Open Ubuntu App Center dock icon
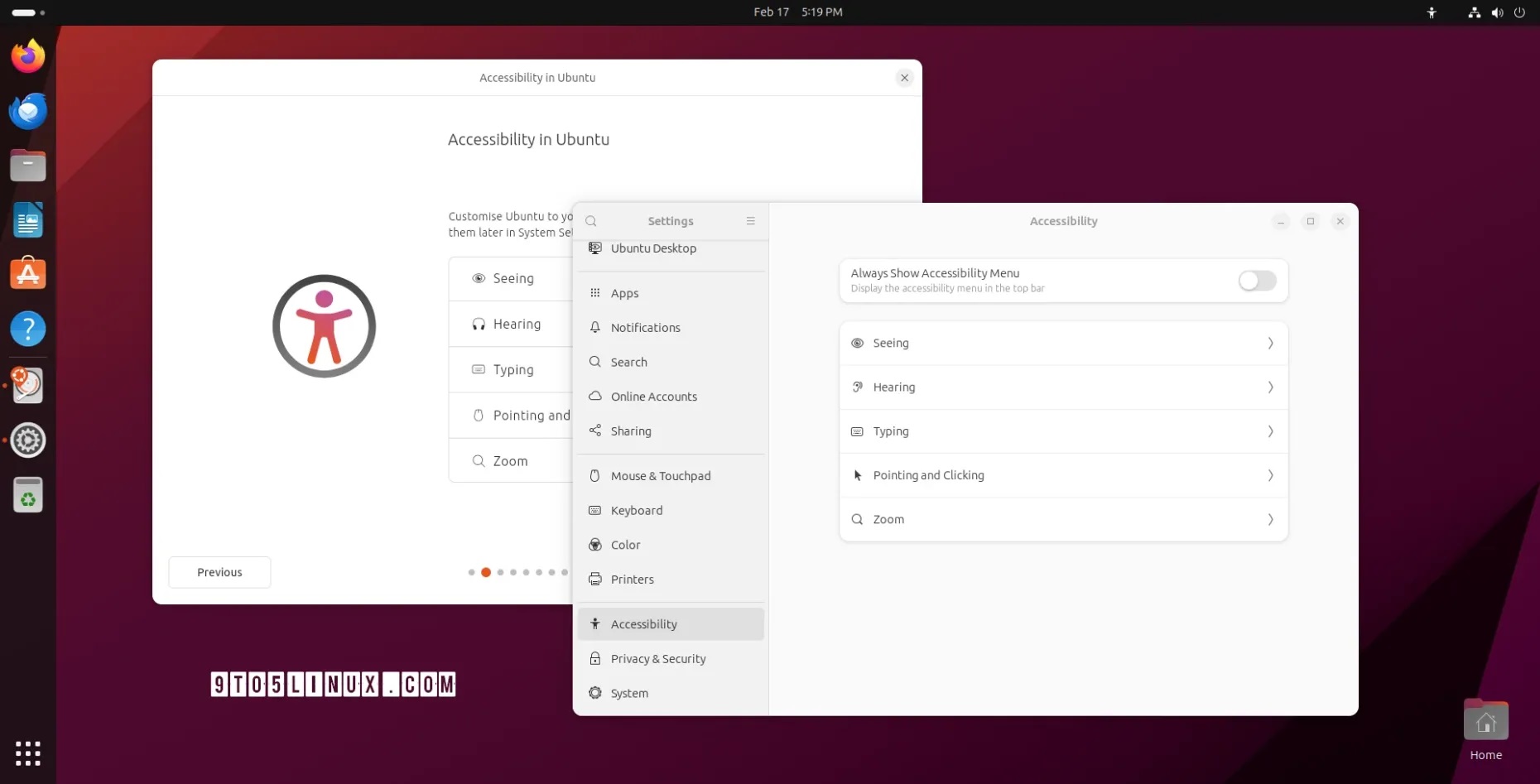This screenshot has width=1540, height=784. coord(28,274)
